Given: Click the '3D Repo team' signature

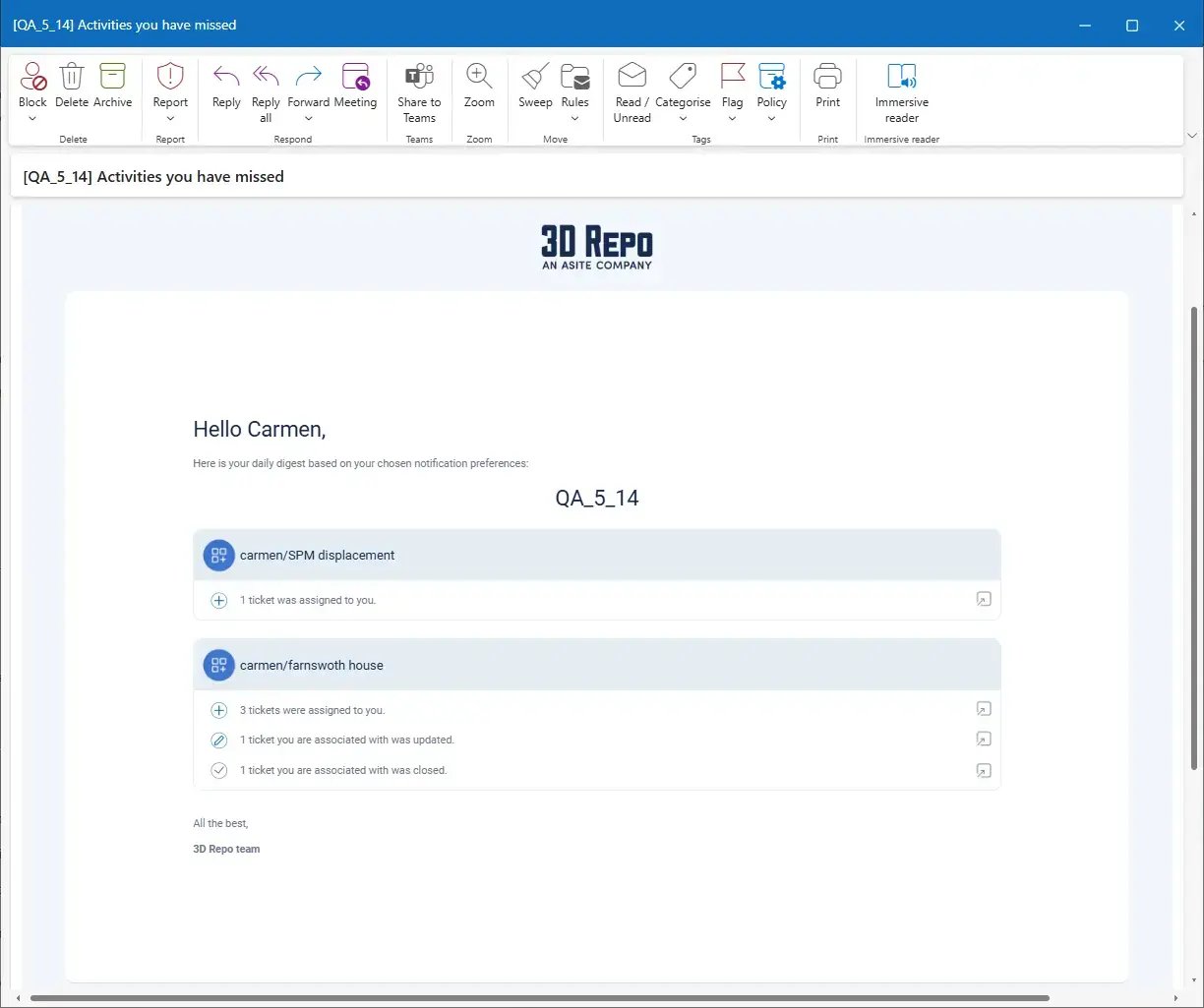Looking at the screenshot, I should click(x=226, y=849).
